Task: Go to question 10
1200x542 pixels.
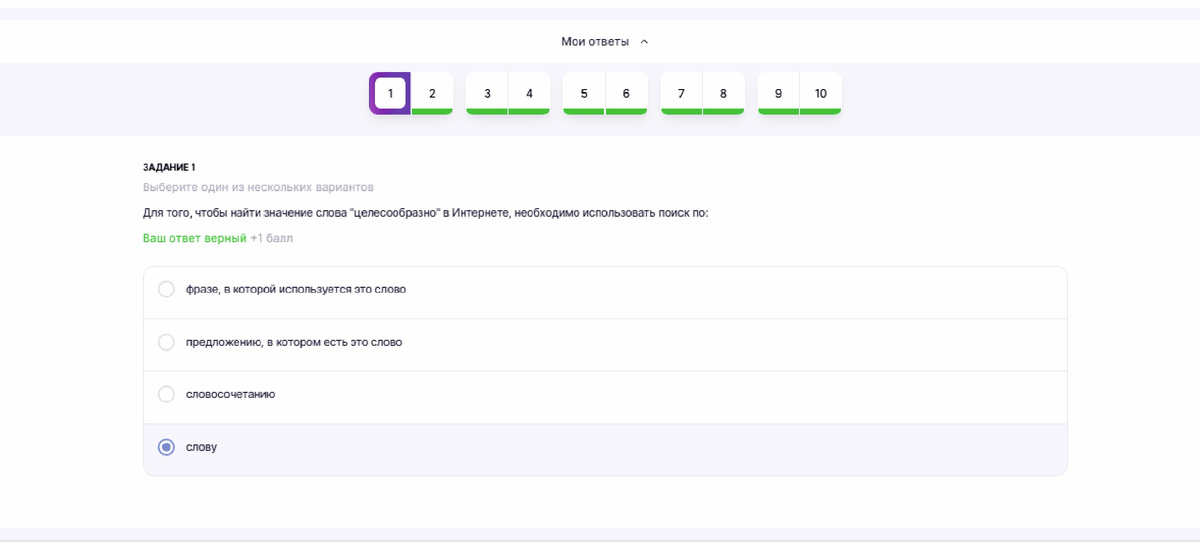Action: coord(820,94)
